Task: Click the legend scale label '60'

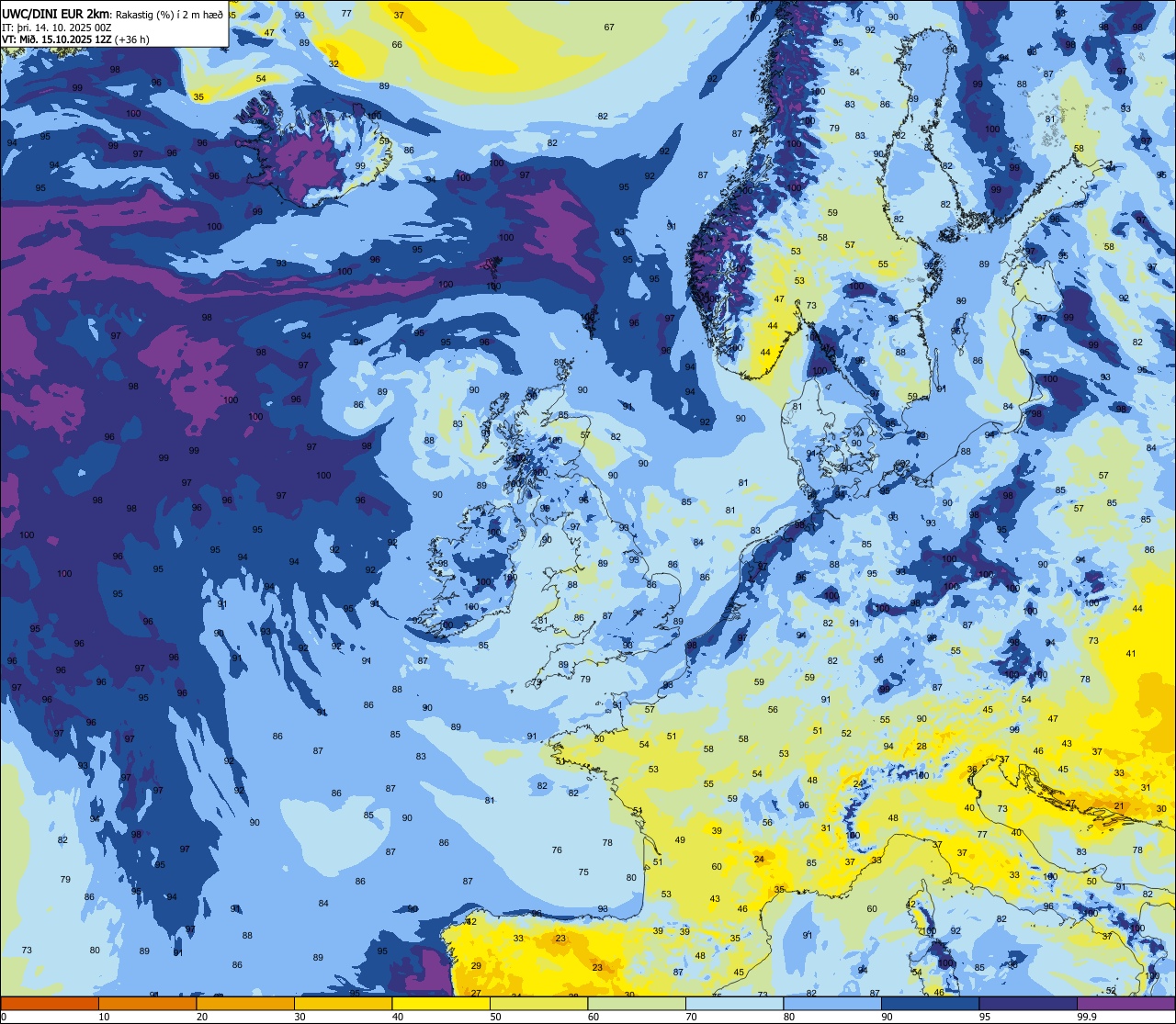Action: point(594,1017)
